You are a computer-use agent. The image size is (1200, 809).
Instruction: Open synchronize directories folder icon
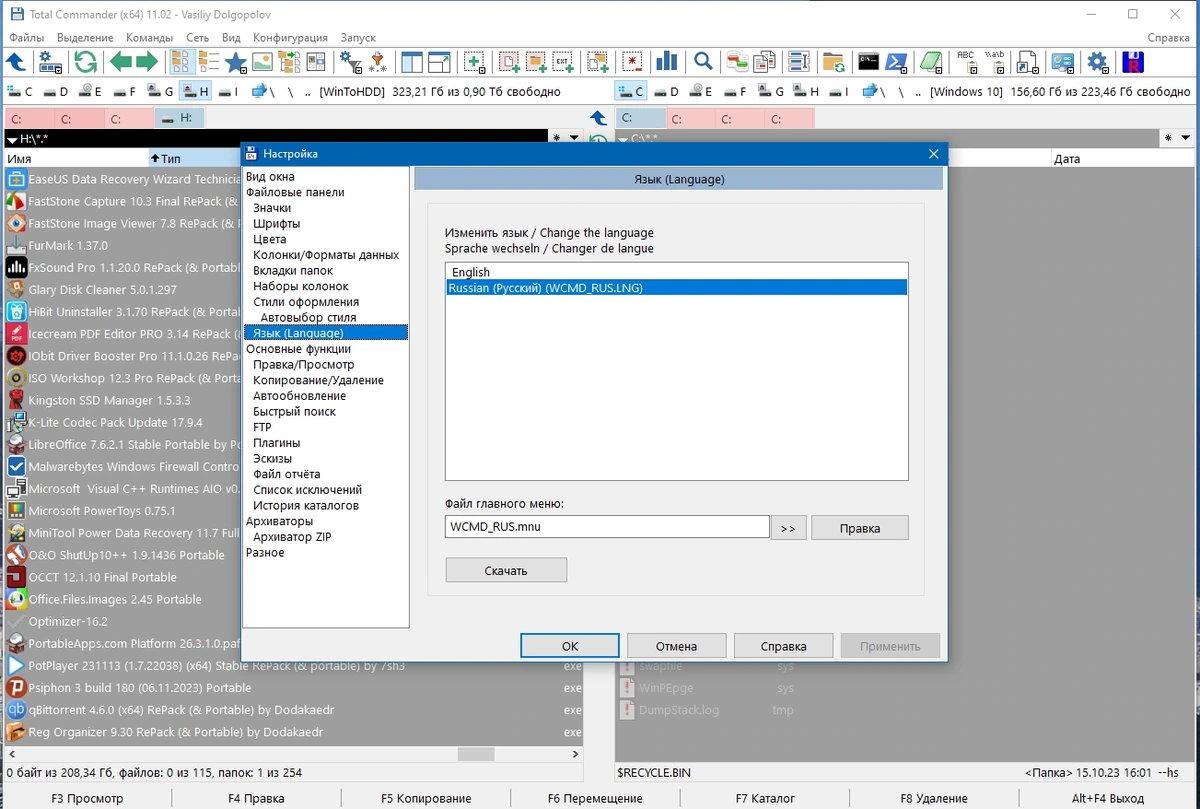pyautogui.click(x=833, y=62)
